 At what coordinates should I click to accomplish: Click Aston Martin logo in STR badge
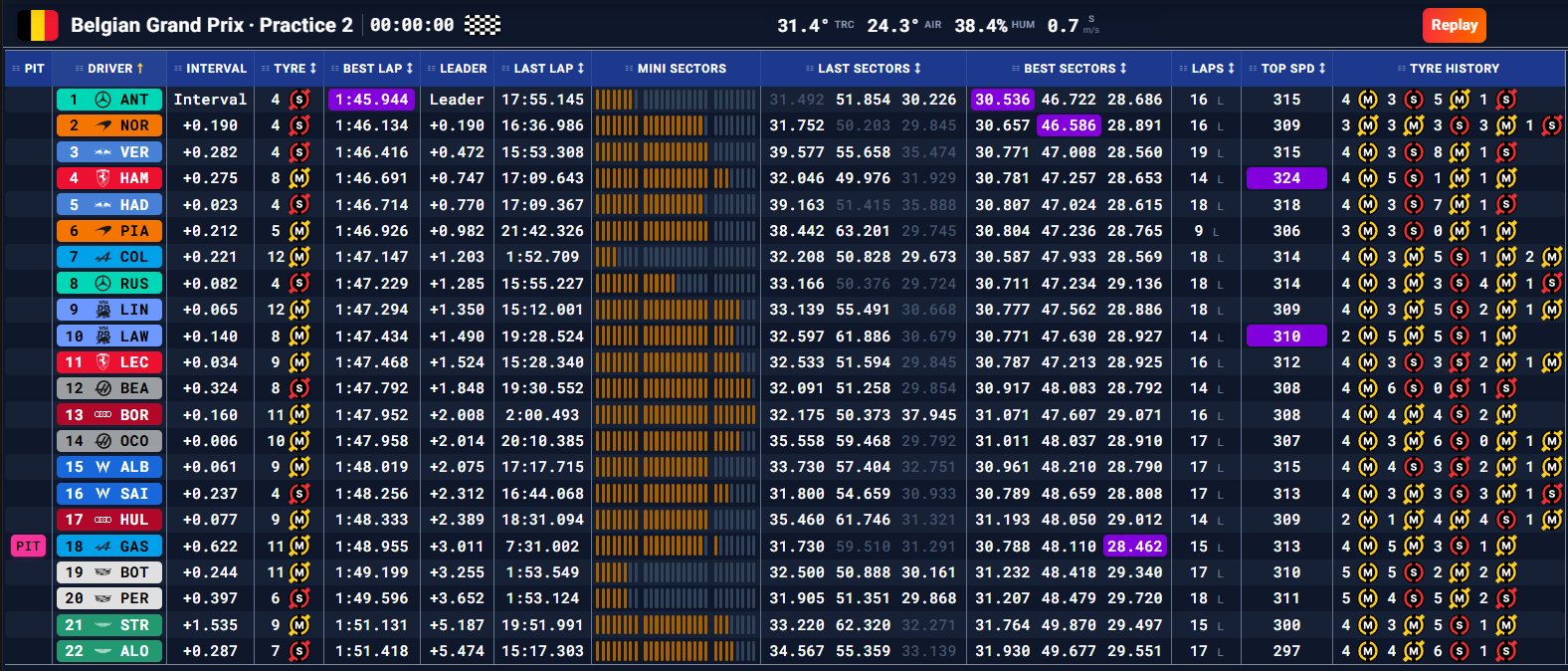tap(102, 625)
